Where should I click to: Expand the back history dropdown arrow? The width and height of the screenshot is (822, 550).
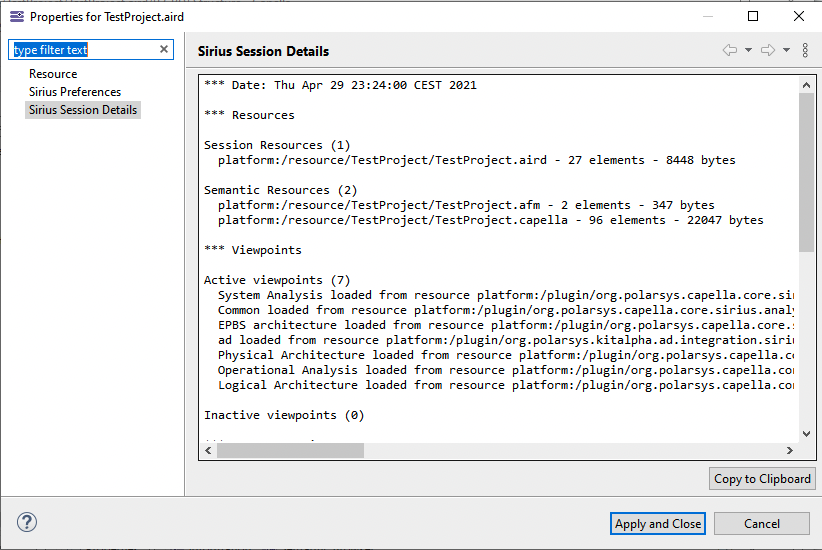click(x=748, y=50)
